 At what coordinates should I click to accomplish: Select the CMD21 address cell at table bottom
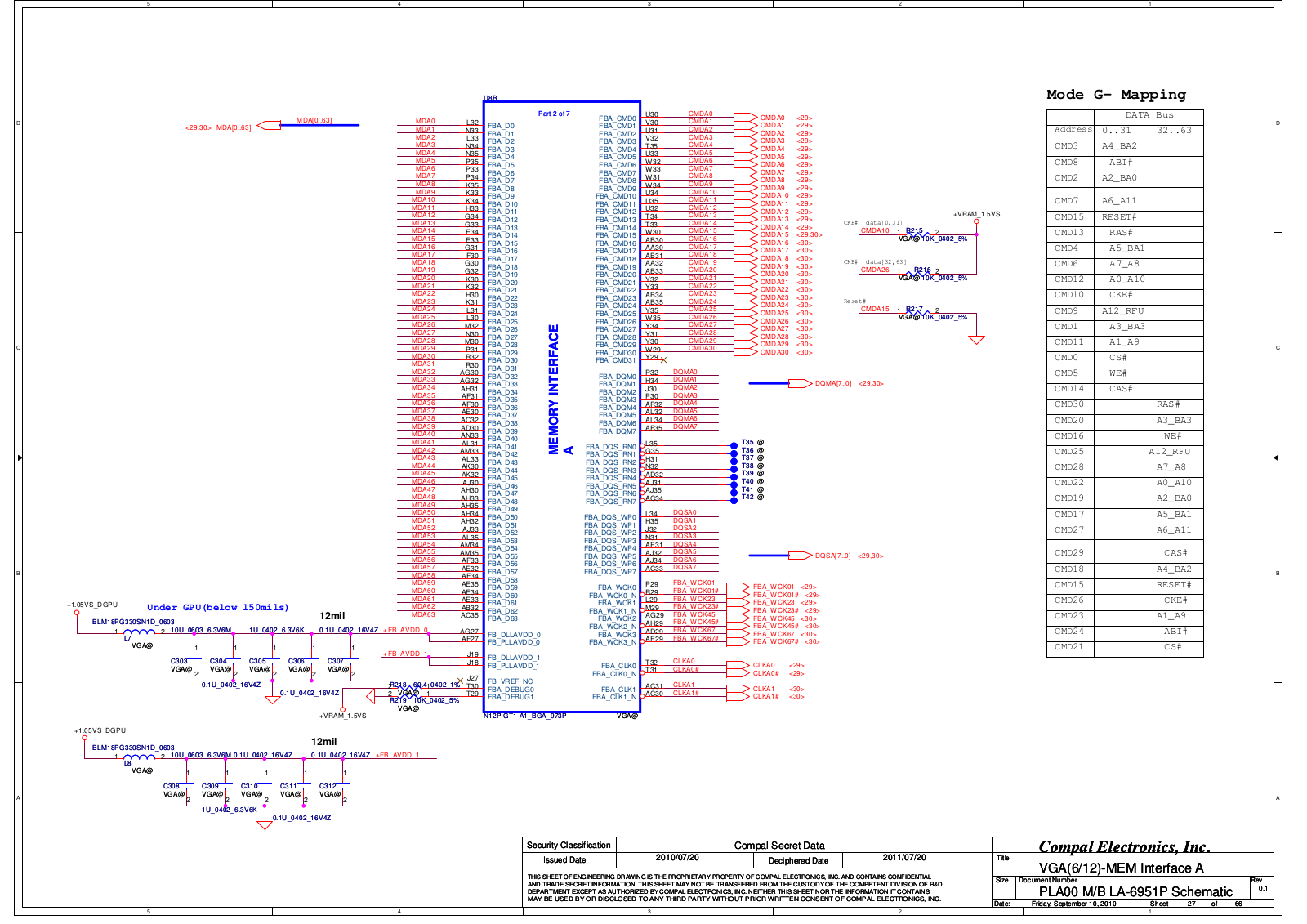point(1069,647)
